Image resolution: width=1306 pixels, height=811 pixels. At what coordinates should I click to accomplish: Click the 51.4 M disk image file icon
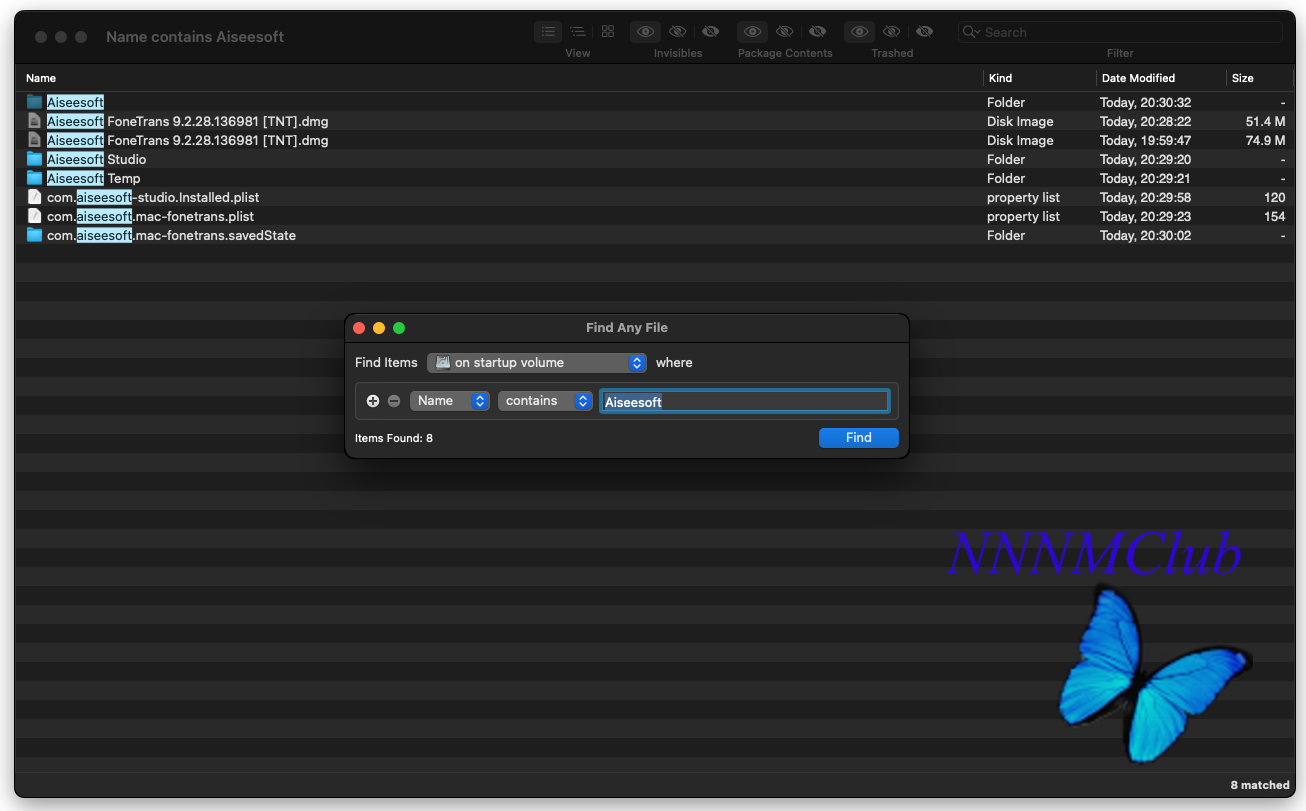click(35, 121)
